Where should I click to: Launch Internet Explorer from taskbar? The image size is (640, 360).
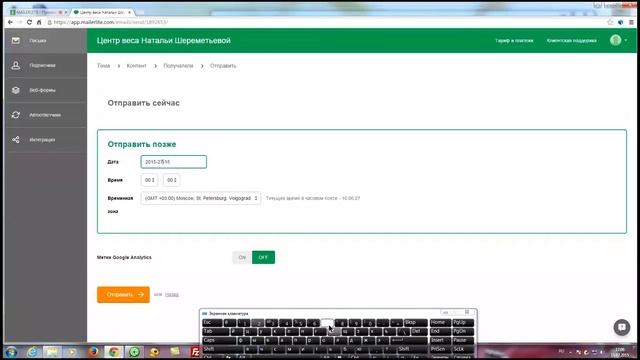(x=32, y=352)
